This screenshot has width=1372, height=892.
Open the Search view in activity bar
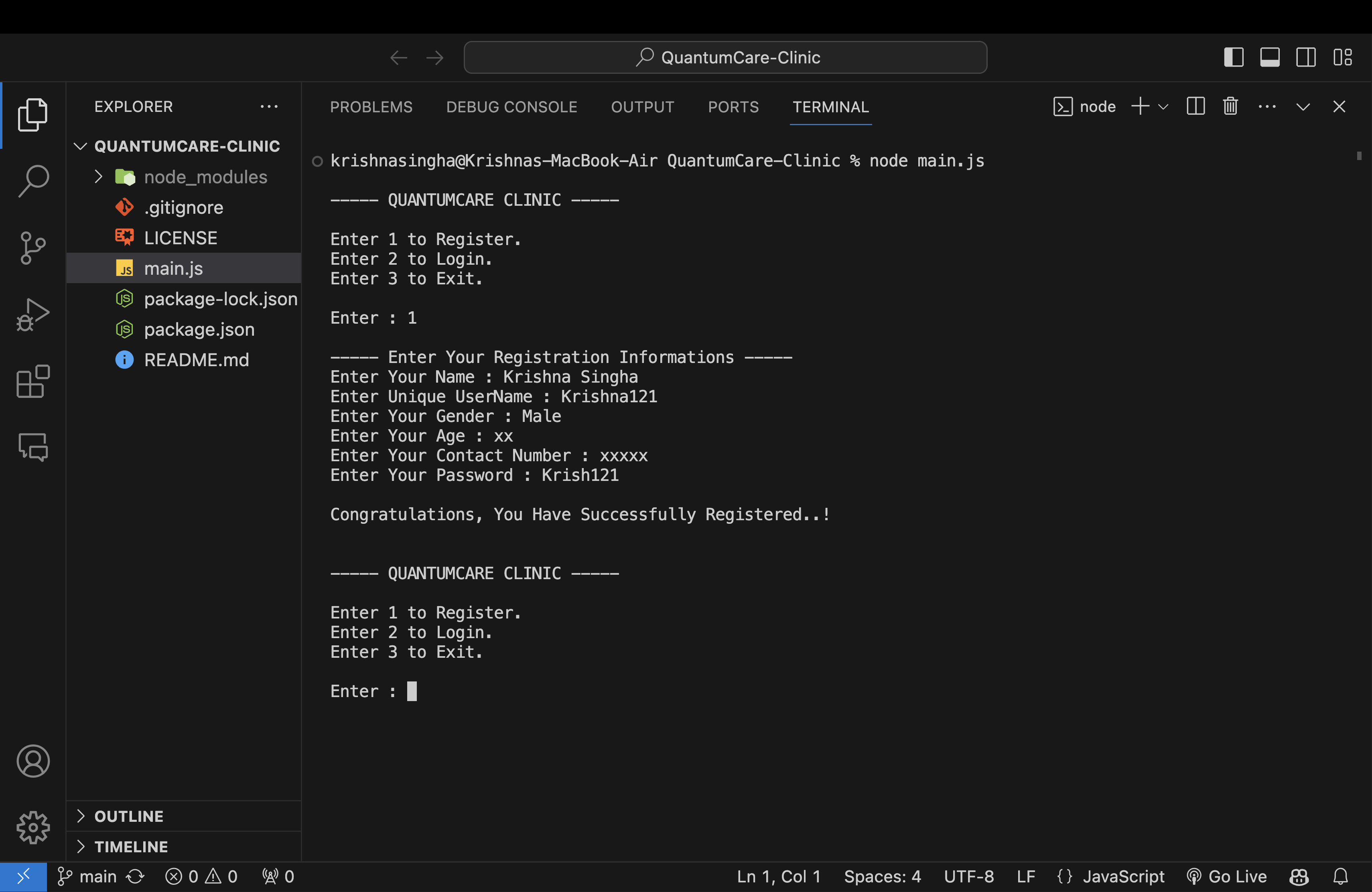point(33,180)
